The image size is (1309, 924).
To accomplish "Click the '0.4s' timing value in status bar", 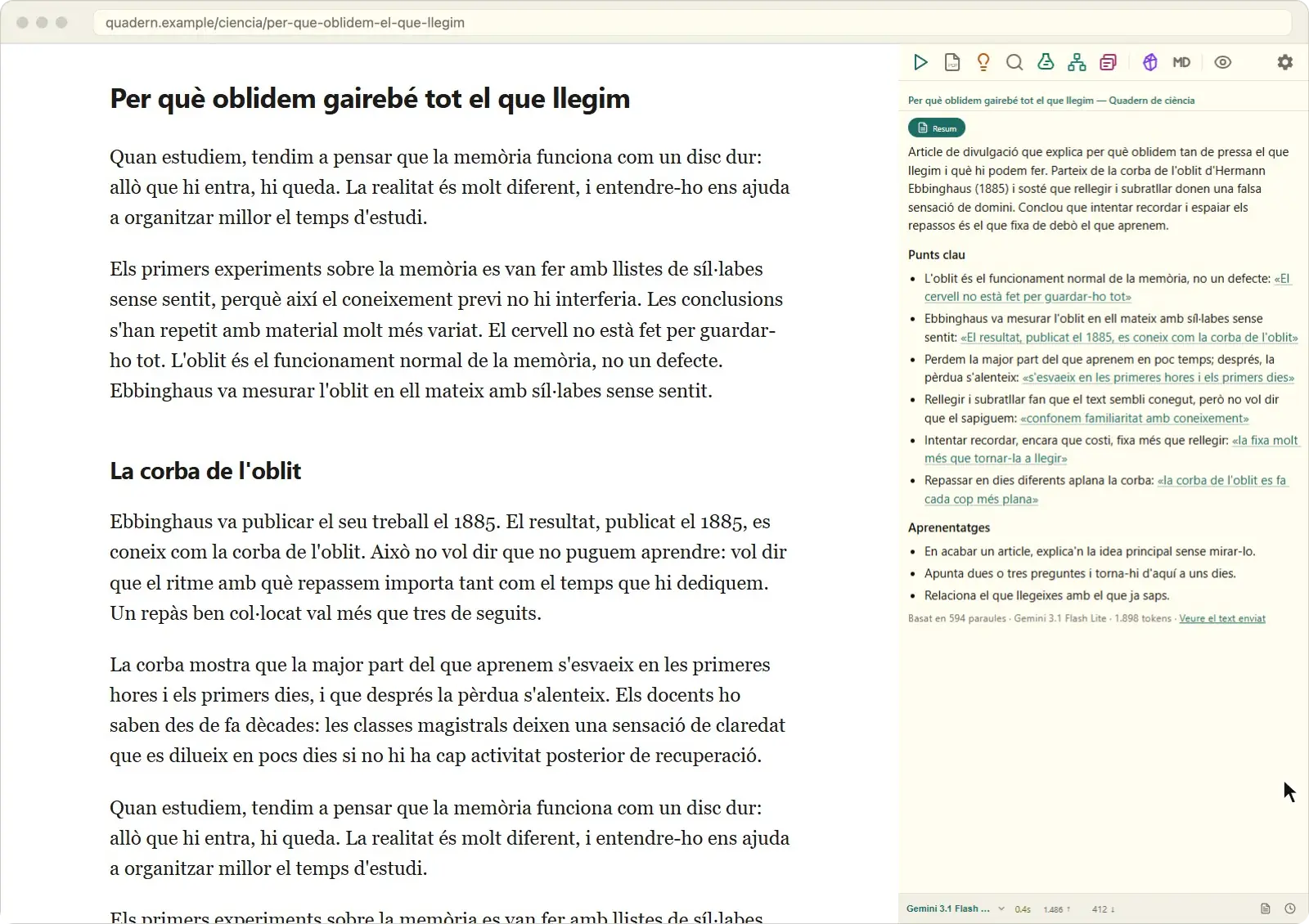I will (1023, 909).
